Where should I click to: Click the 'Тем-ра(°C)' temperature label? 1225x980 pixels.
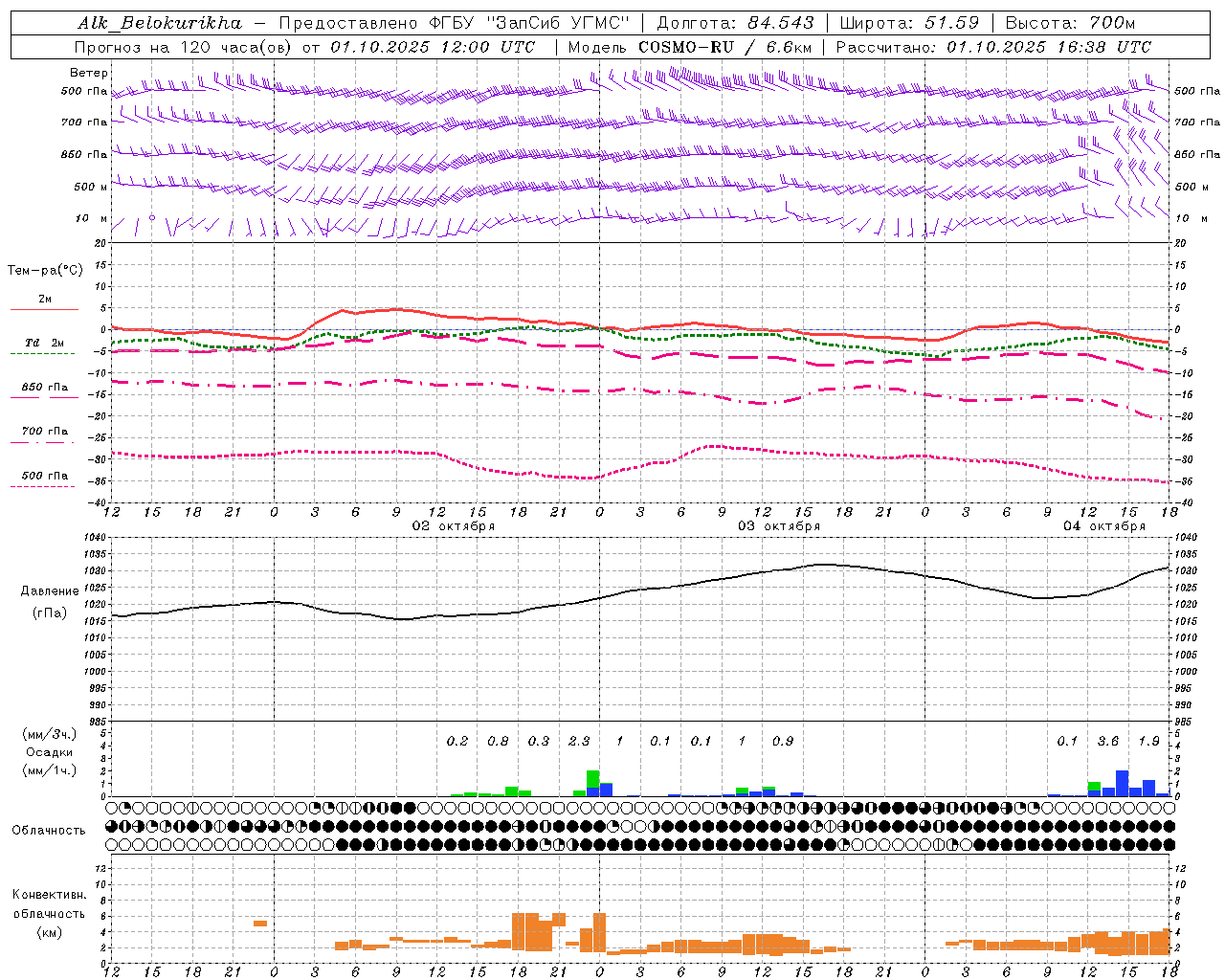[x=45, y=271]
